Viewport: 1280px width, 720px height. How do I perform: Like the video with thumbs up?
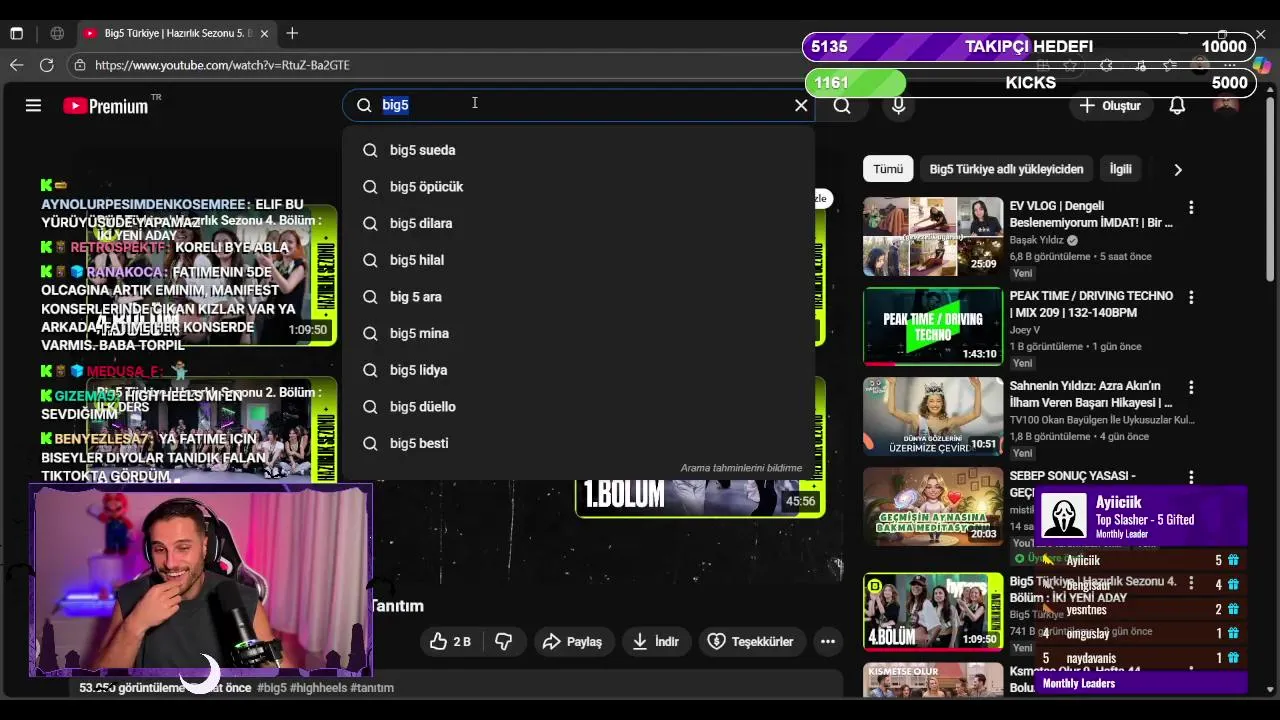coord(450,642)
